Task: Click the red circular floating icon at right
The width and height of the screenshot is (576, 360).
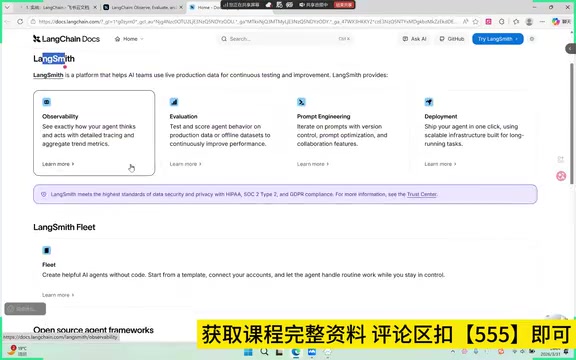Action: pyautogui.click(x=561, y=176)
